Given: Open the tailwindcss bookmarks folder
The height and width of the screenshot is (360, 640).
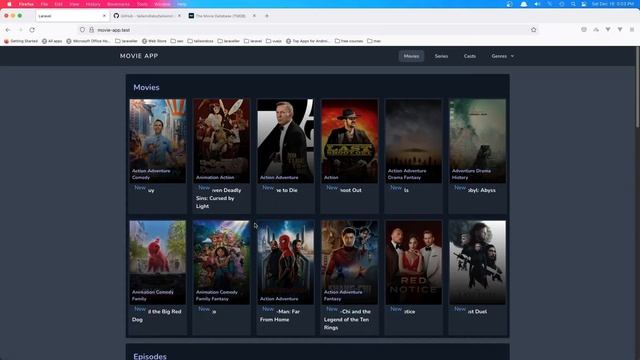Looking at the screenshot, I should tap(200, 41).
